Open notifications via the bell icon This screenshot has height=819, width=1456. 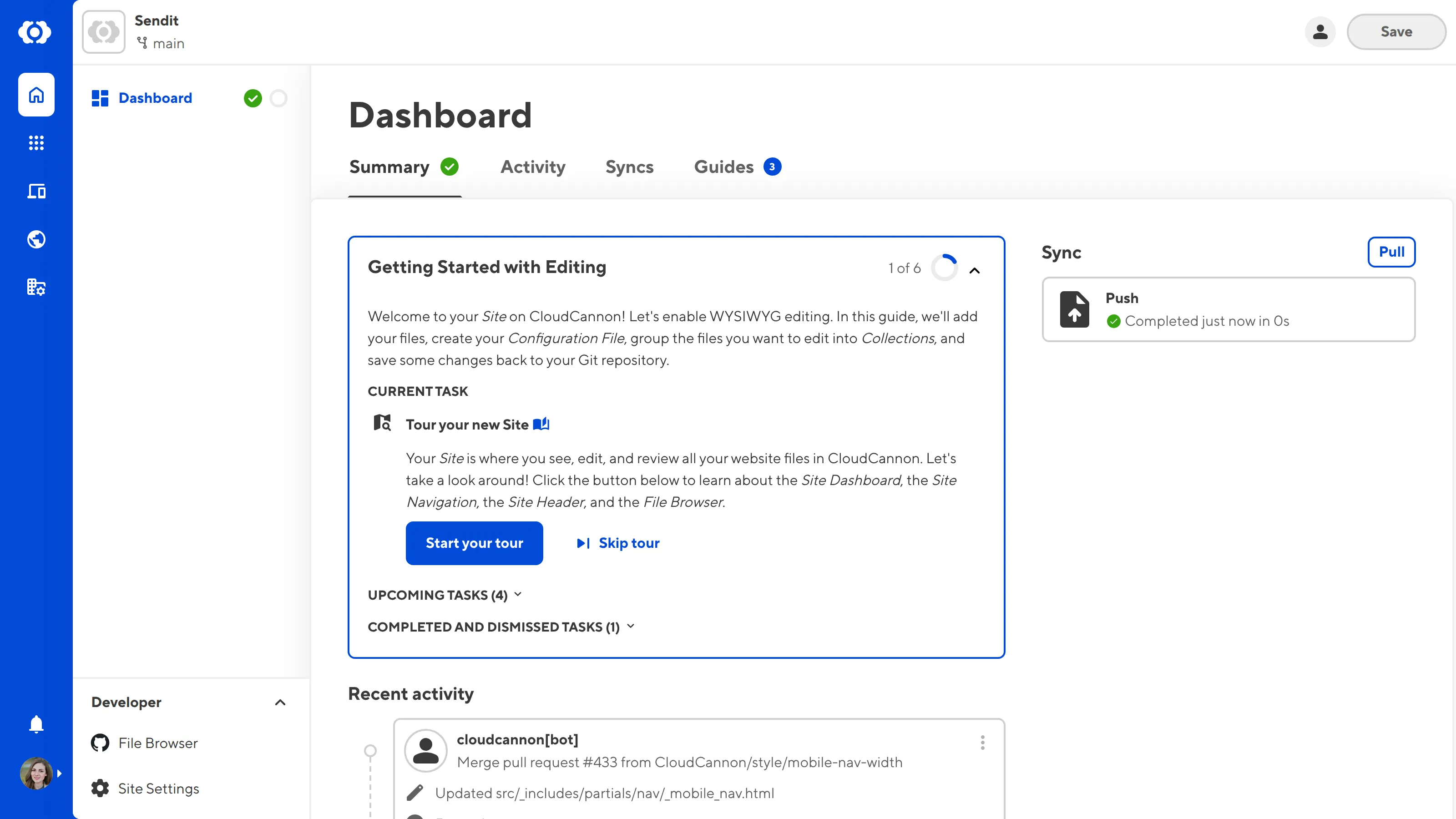tap(35, 724)
